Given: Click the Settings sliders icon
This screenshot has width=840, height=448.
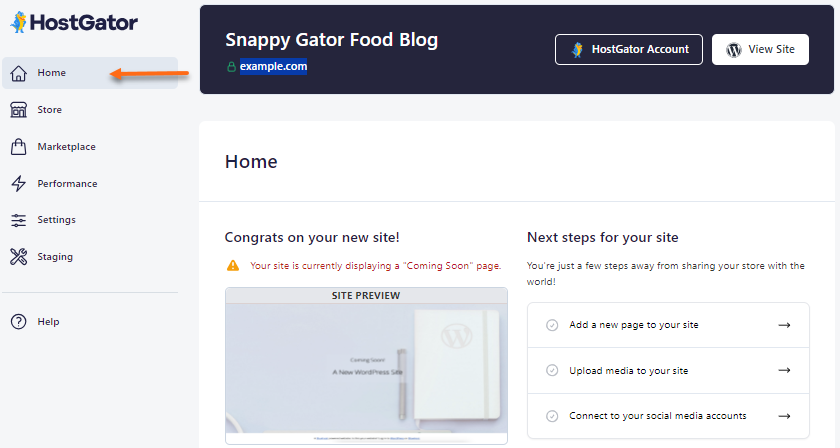Looking at the screenshot, I should [18, 220].
